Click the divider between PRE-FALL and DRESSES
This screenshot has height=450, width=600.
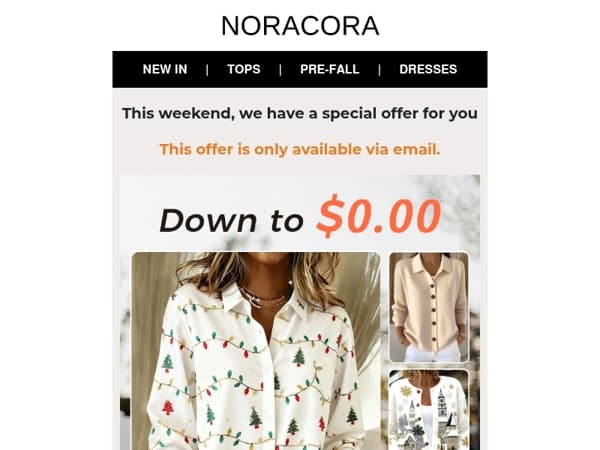(x=380, y=70)
